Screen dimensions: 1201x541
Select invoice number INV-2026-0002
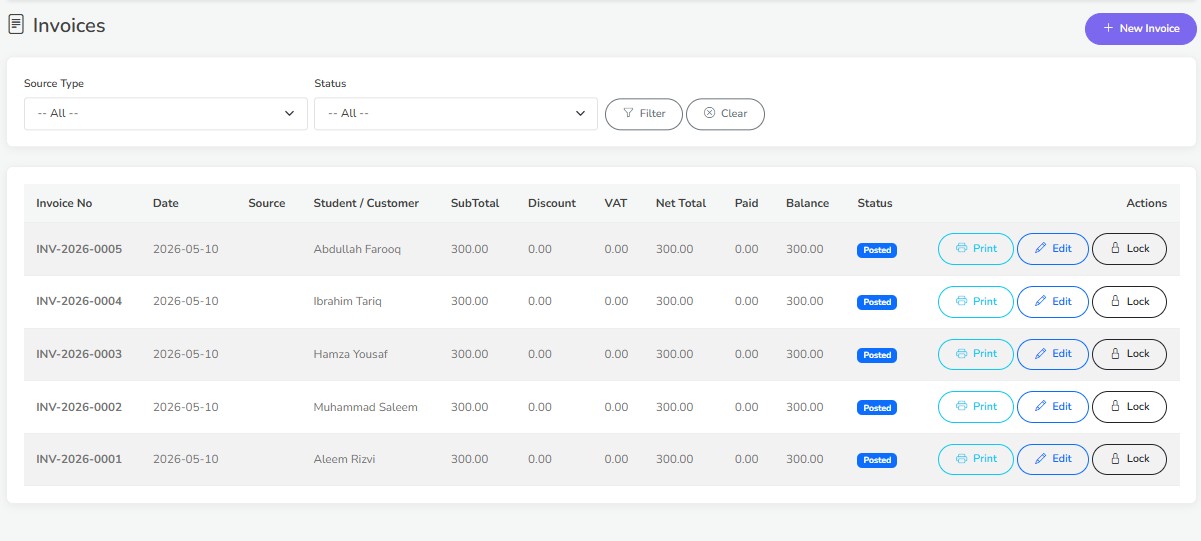(x=79, y=407)
